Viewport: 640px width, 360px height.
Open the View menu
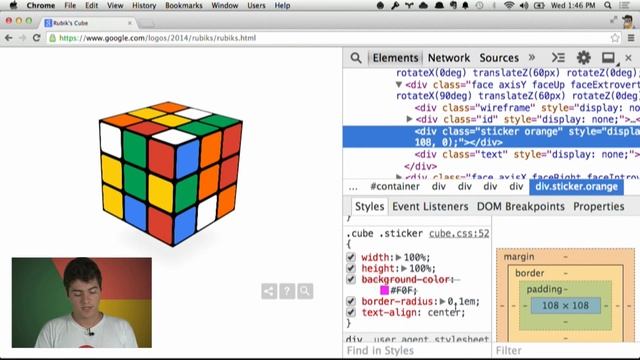tap(115, 5)
